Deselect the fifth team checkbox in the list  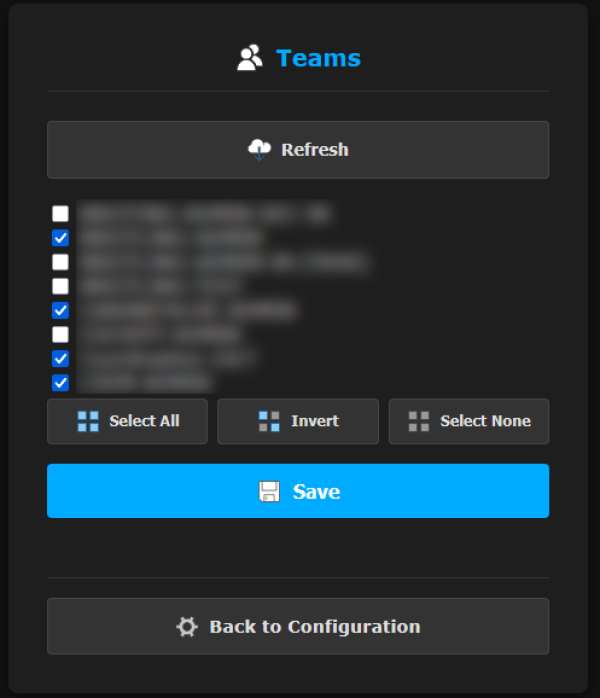[x=61, y=310]
